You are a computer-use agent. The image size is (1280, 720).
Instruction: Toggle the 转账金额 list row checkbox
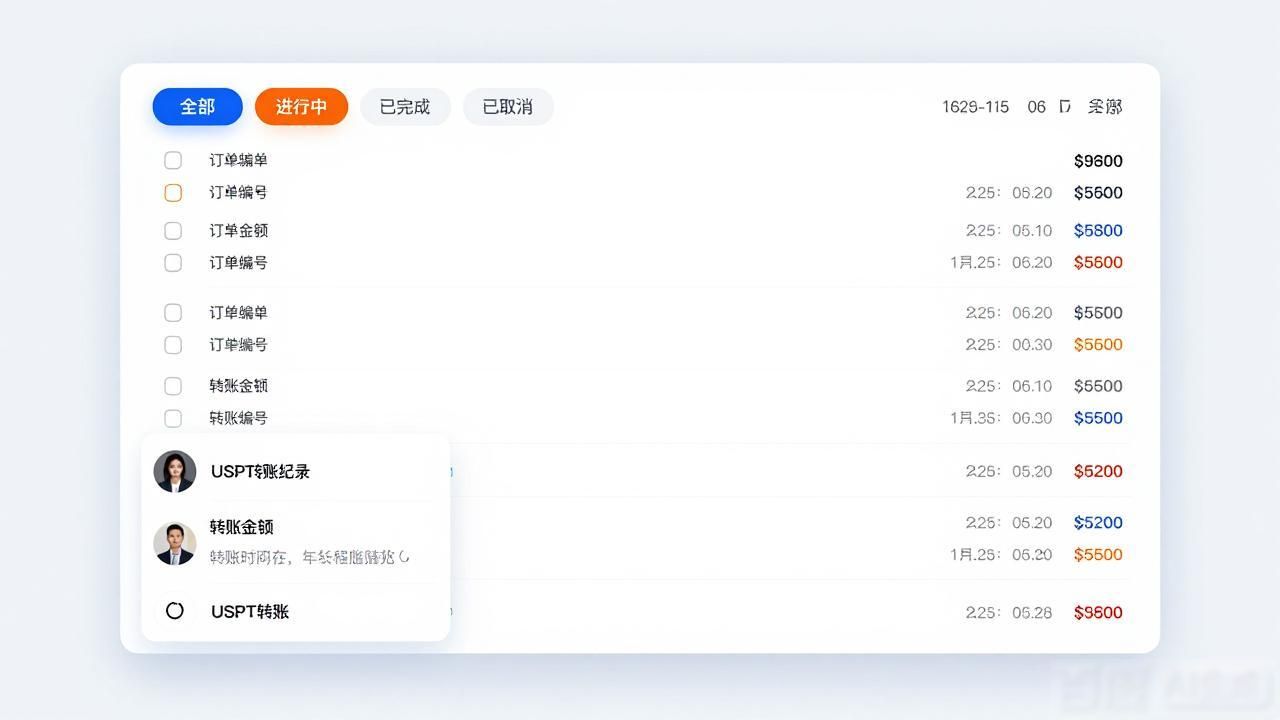point(173,386)
